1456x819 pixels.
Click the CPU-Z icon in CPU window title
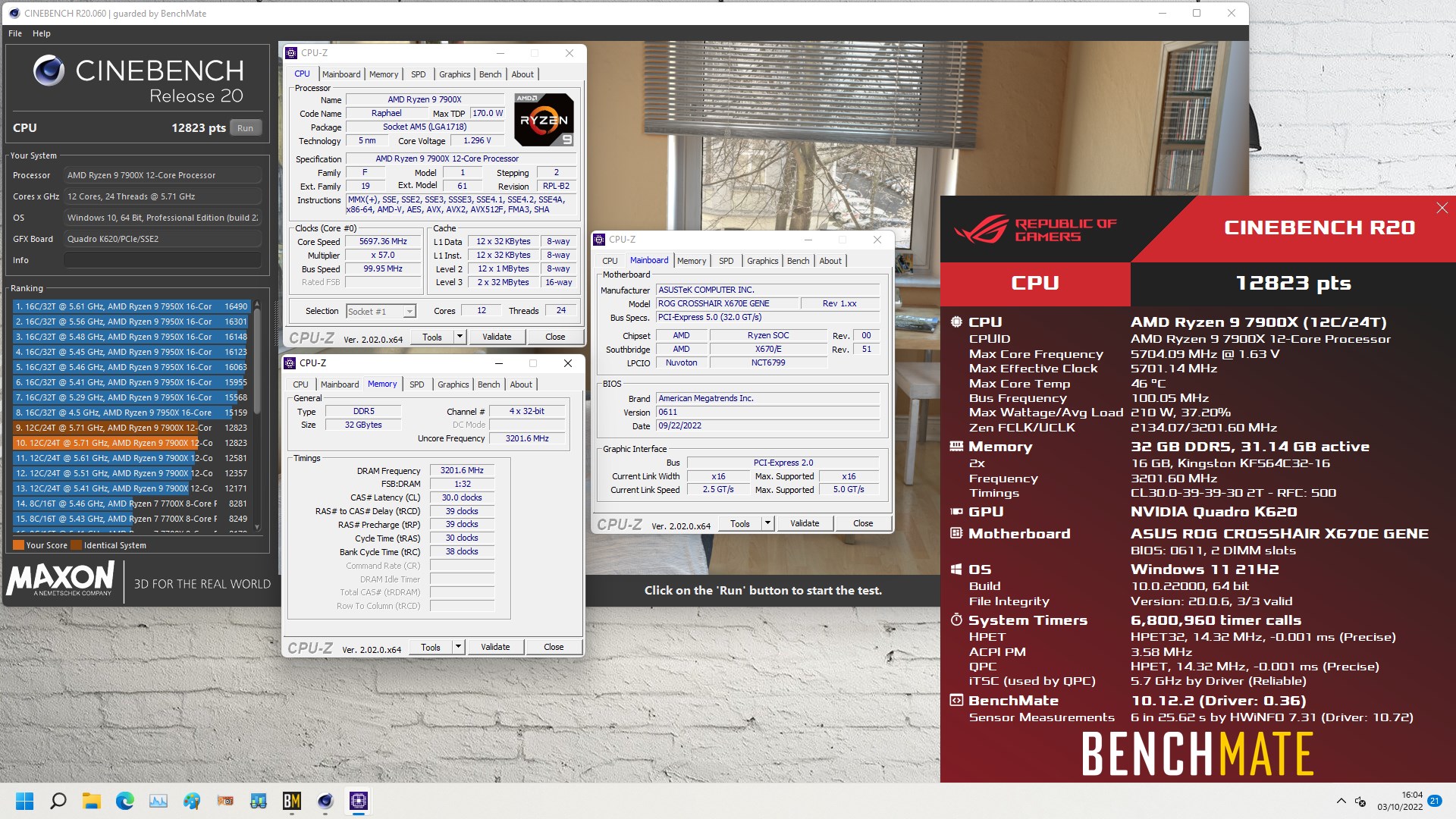[291, 53]
